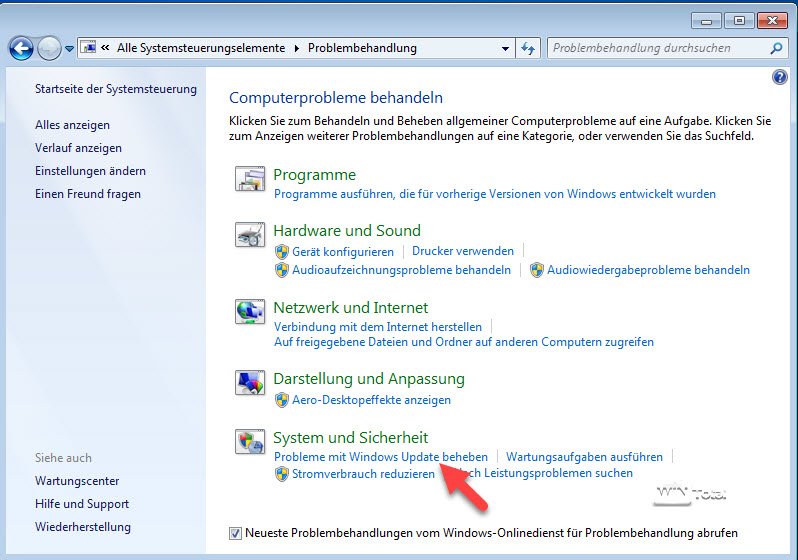798x560 pixels.
Task: Click the System und Sicherheit category icon
Action: click(250, 441)
